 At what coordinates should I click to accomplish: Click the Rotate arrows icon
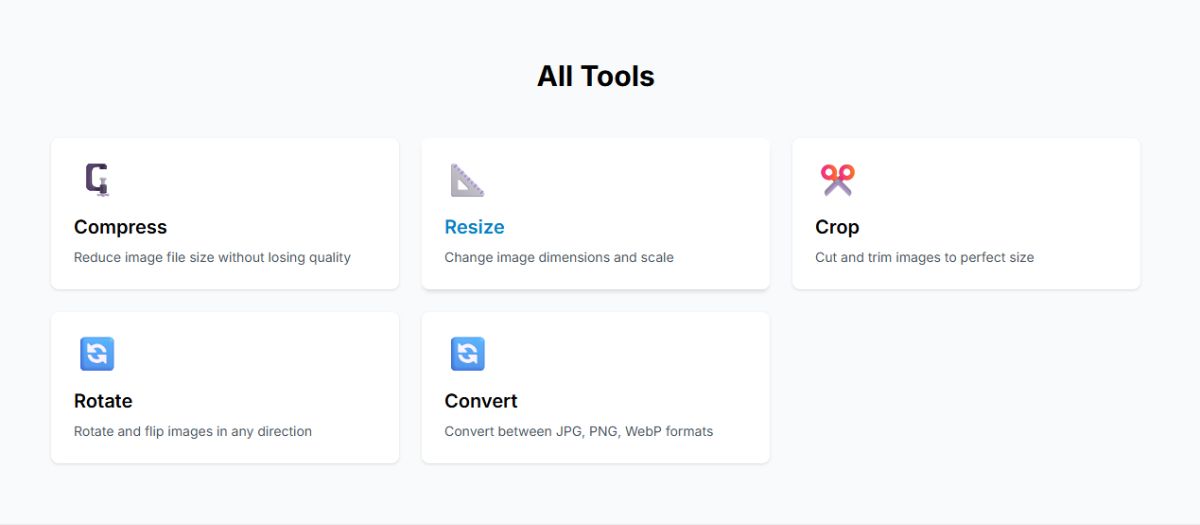click(97, 354)
